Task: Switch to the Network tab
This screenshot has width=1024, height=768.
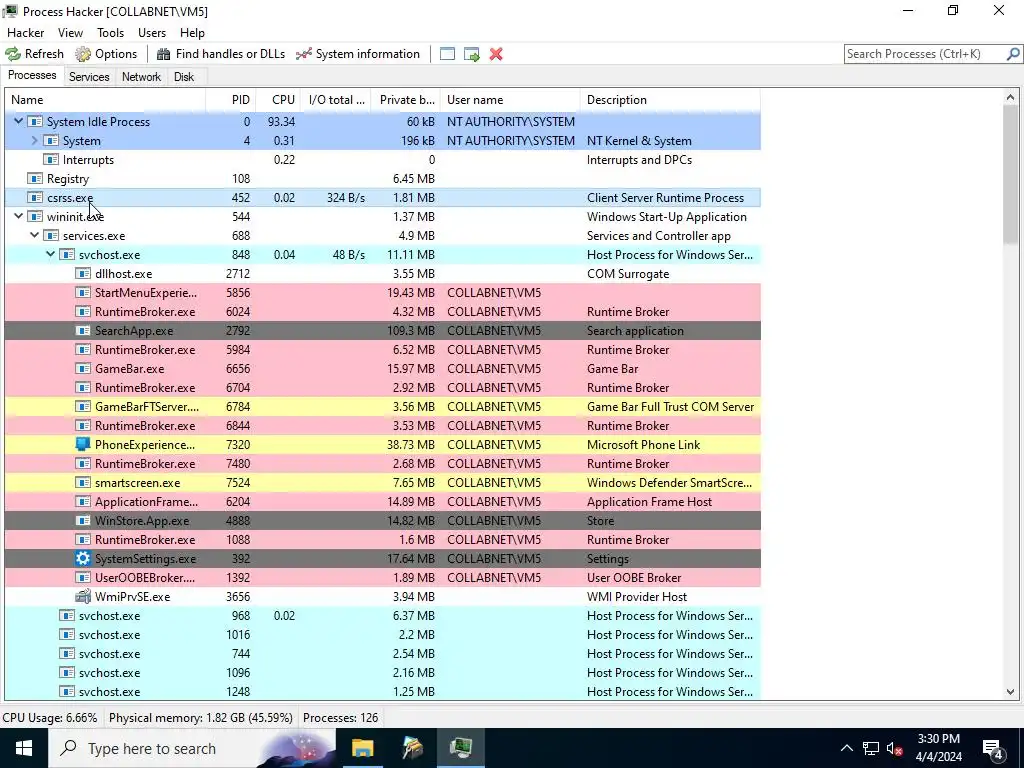Action: click(x=141, y=76)
